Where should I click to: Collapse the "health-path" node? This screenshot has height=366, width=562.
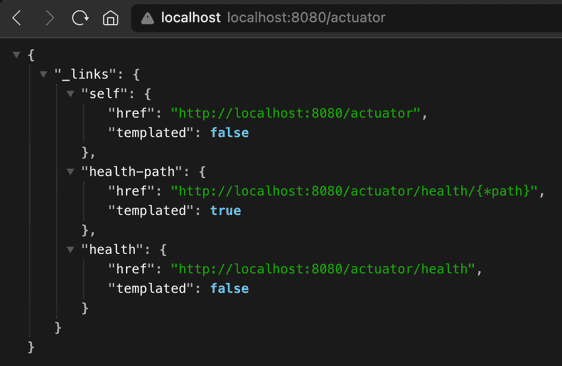(x=71, y=172)
